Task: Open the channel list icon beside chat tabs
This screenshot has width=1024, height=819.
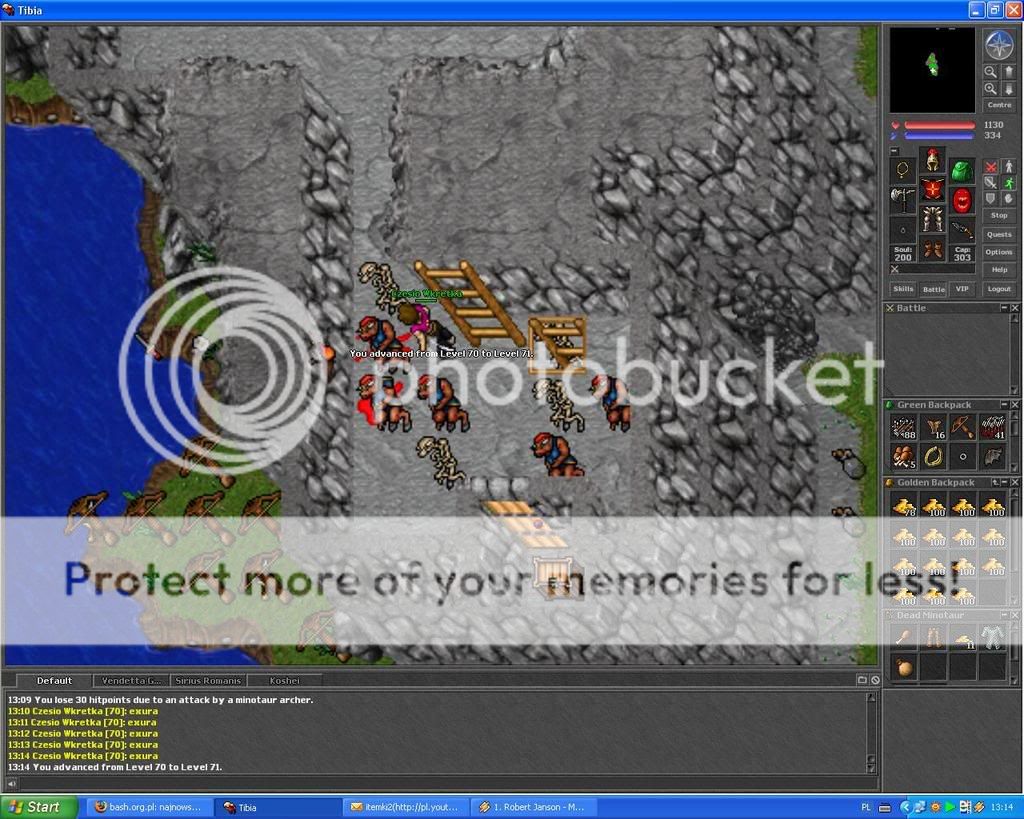Action: tap(862, 680)
